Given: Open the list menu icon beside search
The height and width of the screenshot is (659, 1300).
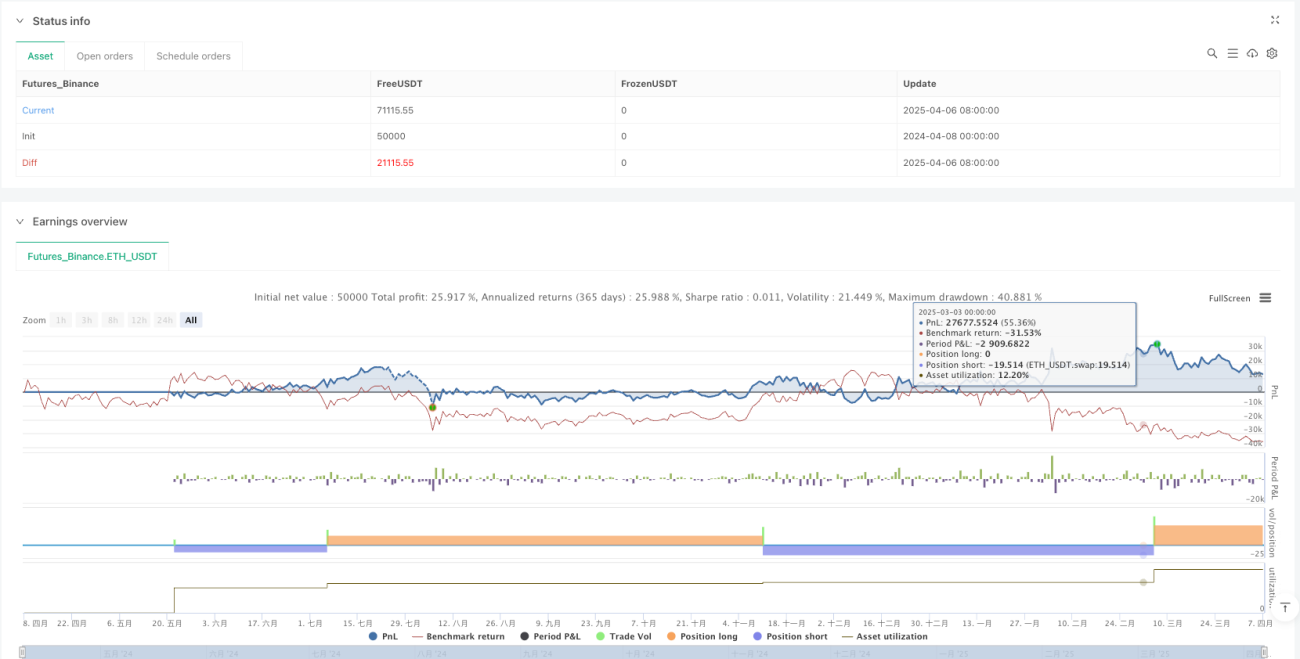Looking at the screenshot, I should point(1232,53).
